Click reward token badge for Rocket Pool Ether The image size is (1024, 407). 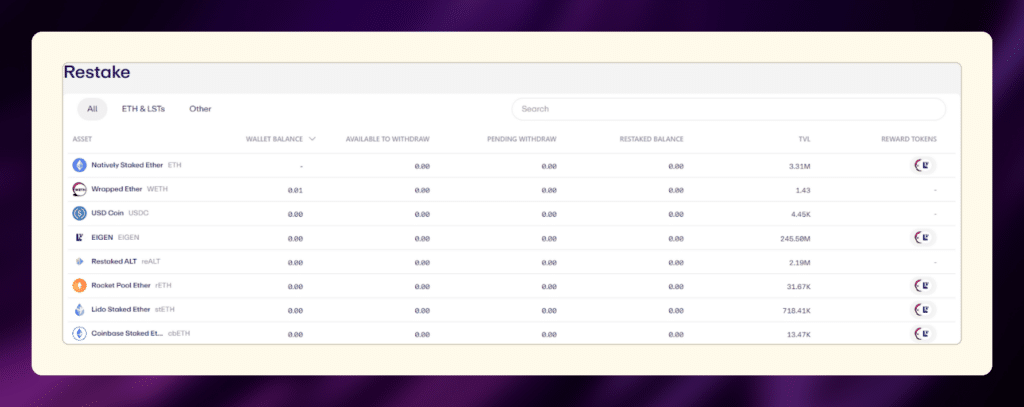point(923,285)
